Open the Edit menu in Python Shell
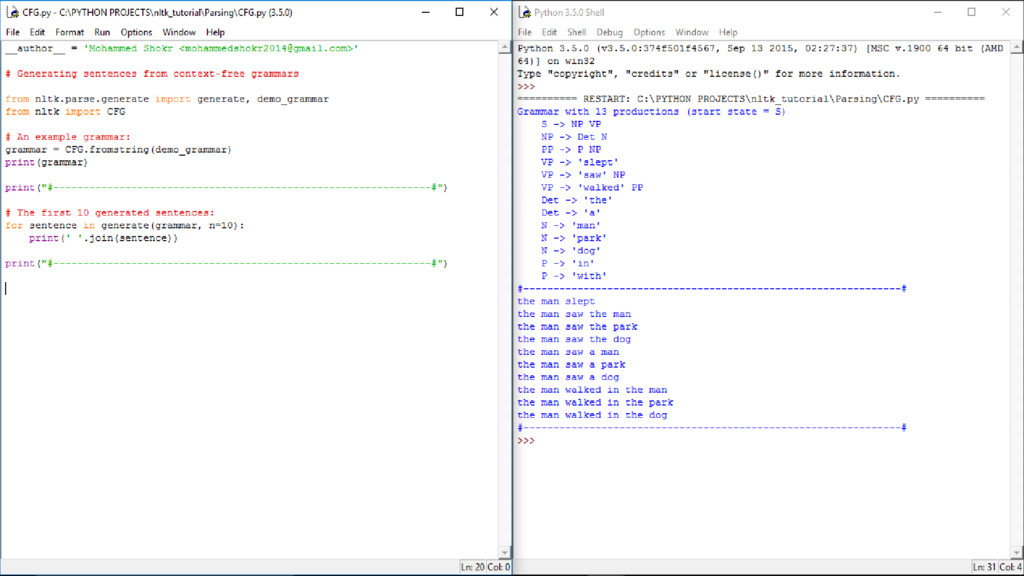1024x576 pixels. [x=549, y=32]
